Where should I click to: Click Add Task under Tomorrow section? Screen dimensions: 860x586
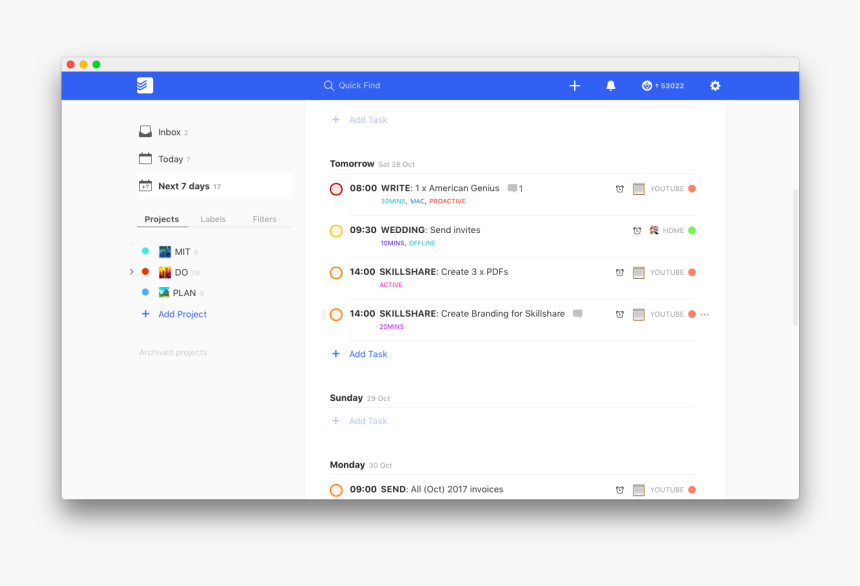coord(367,354)
